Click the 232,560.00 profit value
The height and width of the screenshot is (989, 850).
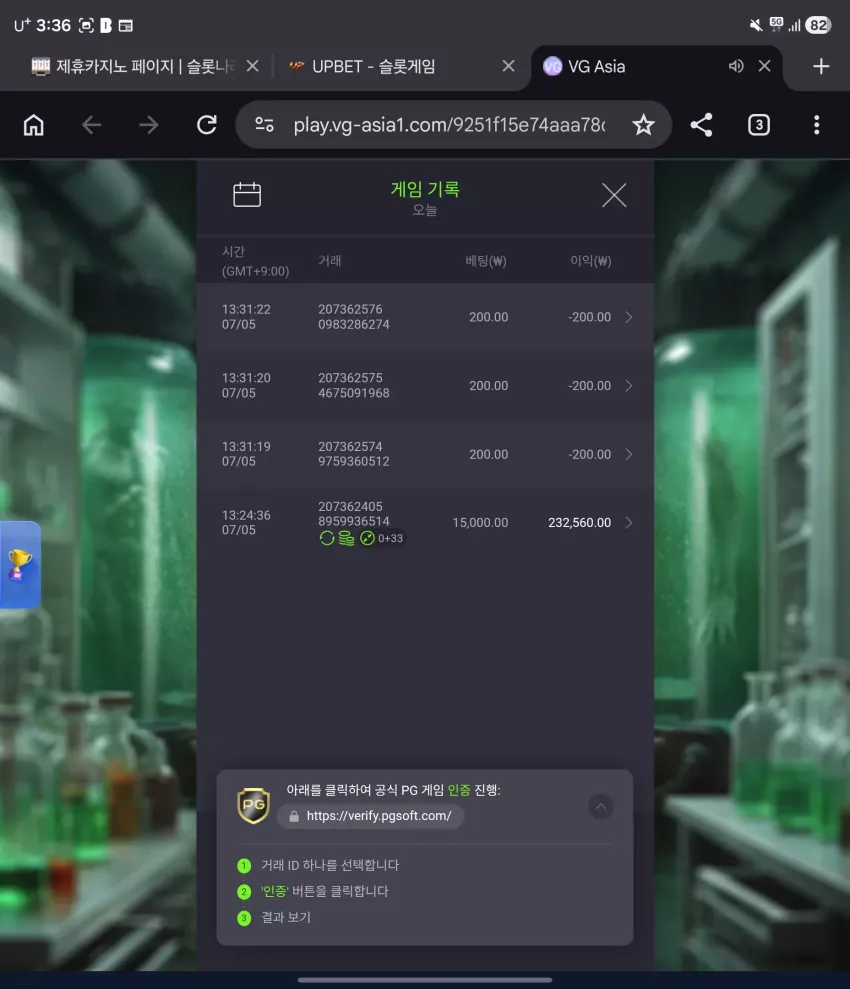[579, 523]
